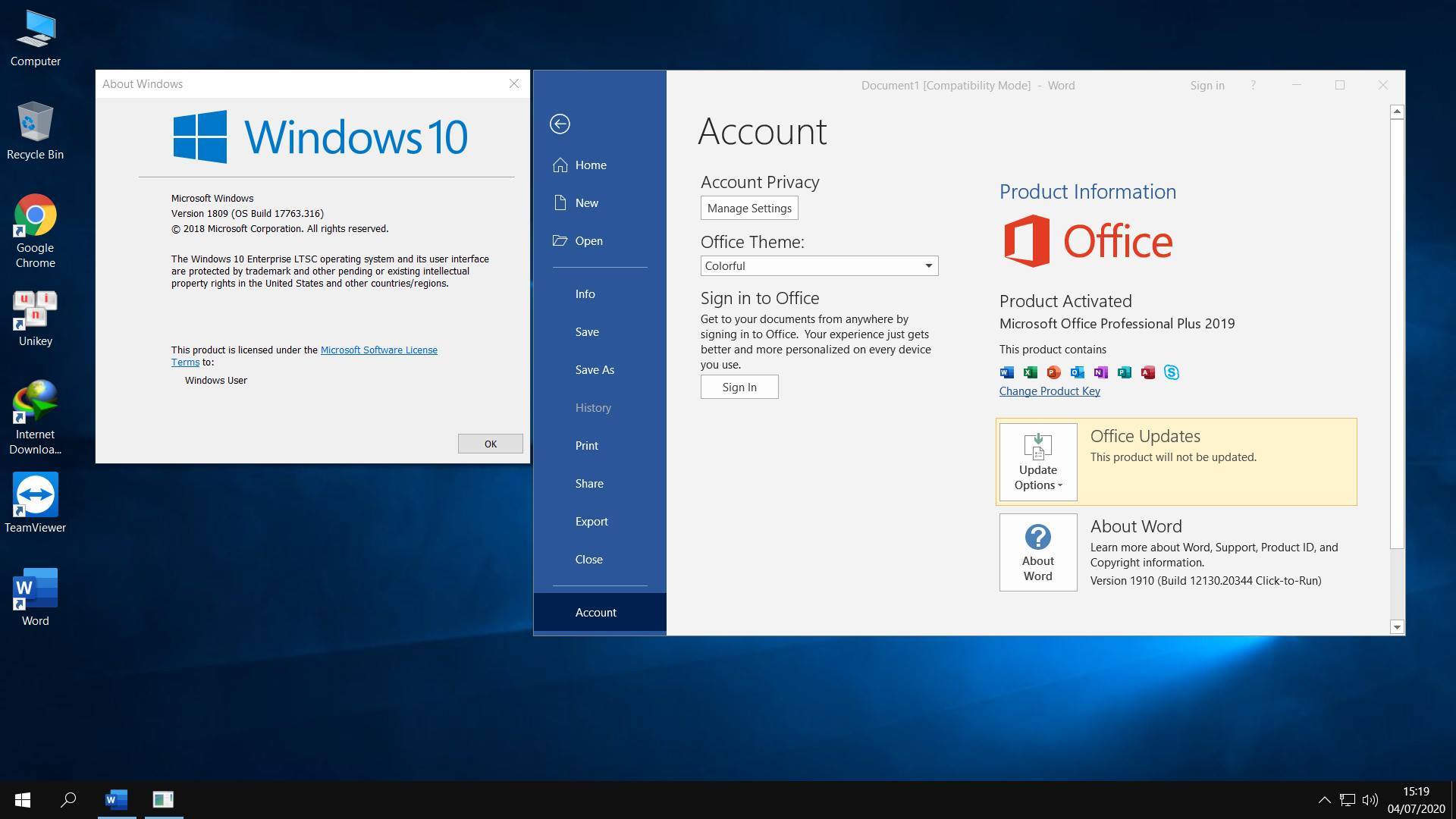Open network status in system tray
The height and width of the screenshot is (819, 1456).
(x=1347, y=799)
